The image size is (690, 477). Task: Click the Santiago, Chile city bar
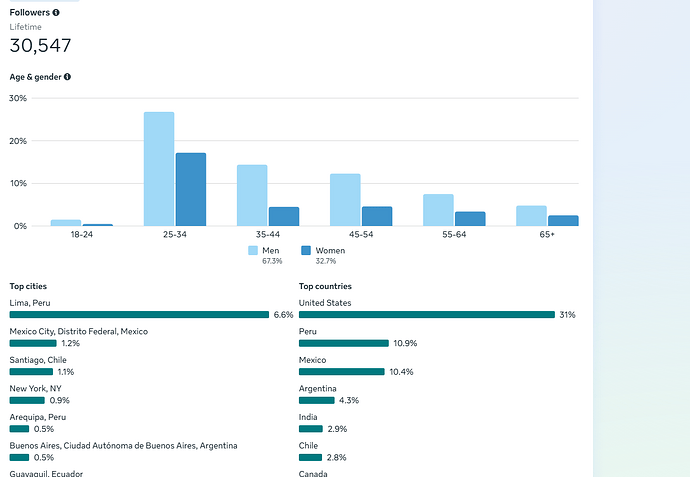click(31, 371)
